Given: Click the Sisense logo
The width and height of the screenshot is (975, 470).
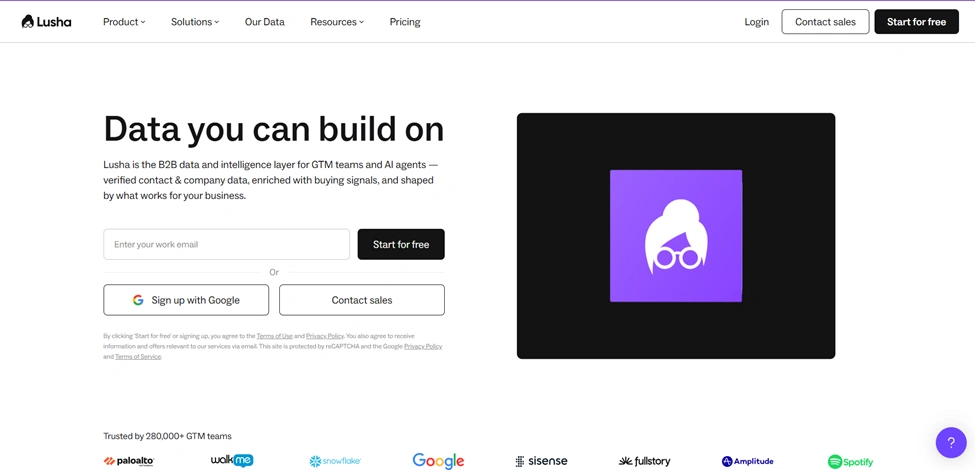Looking at the screenshot, I should pos(542,461).
